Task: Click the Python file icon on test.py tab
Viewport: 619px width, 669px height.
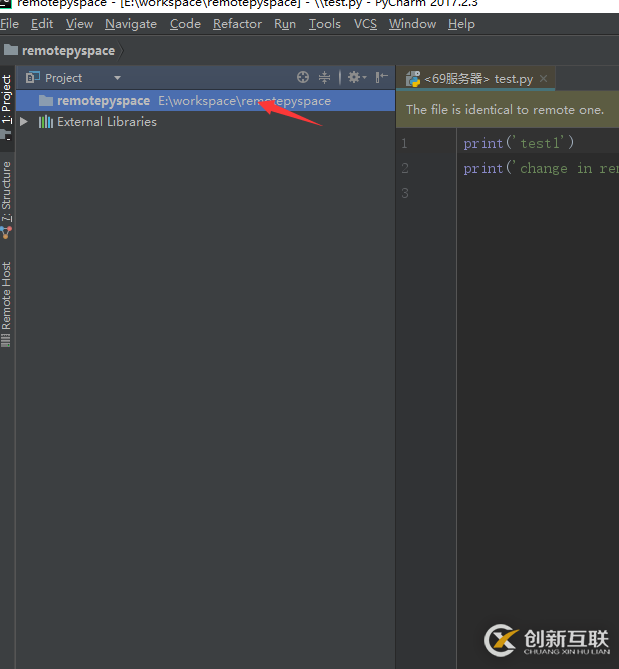Action: pyautogui.click(x=413, y=79)
